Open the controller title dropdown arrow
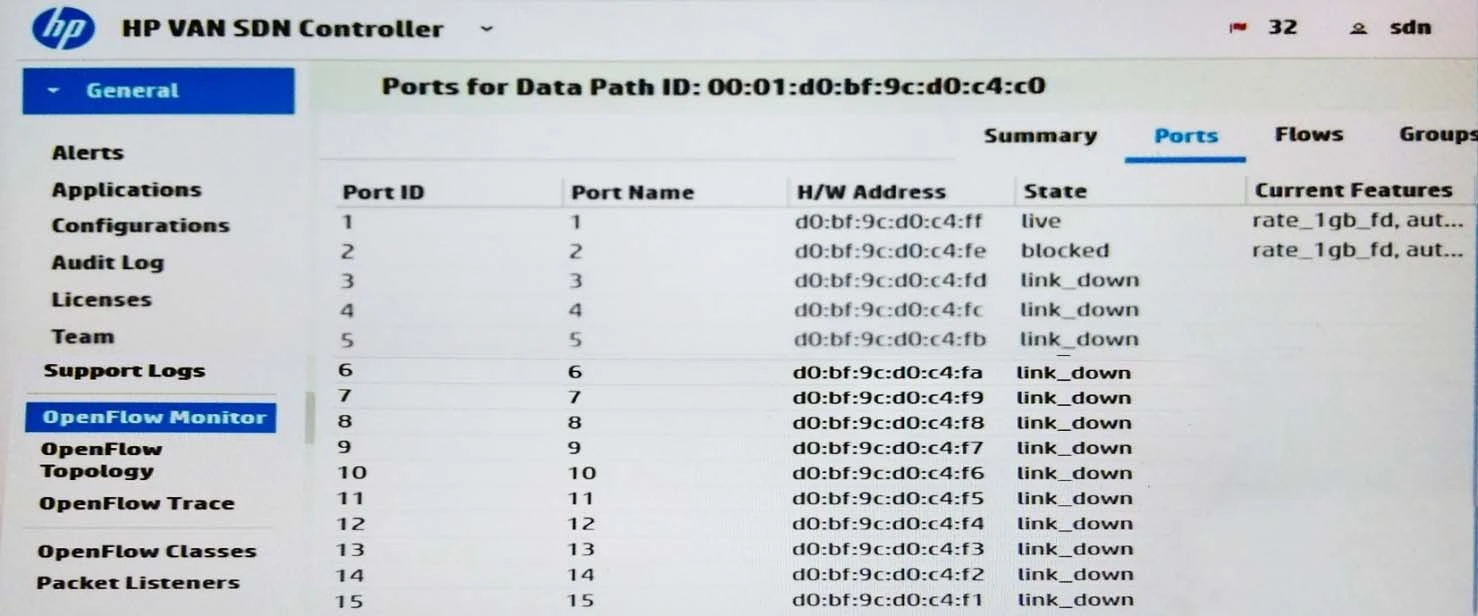 tap(487, 29)
